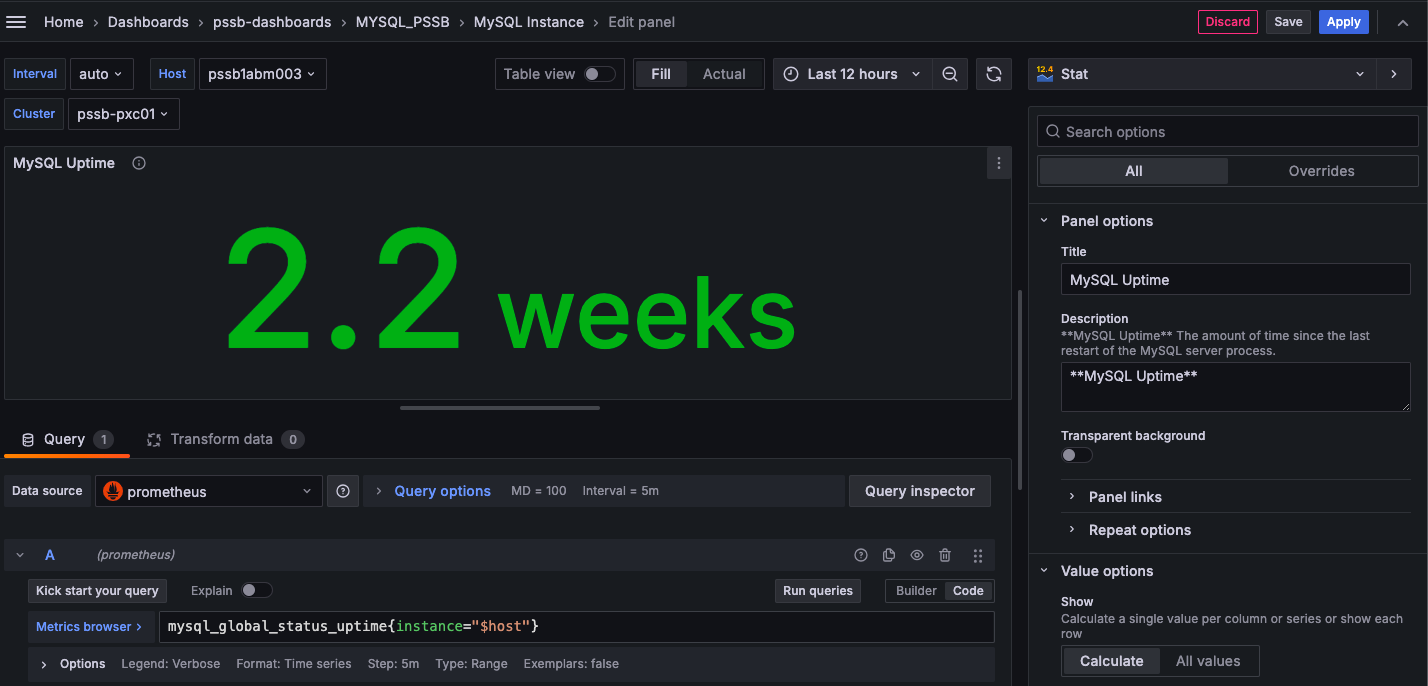Open the MySQL Uptime panel three-dot menu
This screenshot has height=686, width=1428.
pos(998,163)
